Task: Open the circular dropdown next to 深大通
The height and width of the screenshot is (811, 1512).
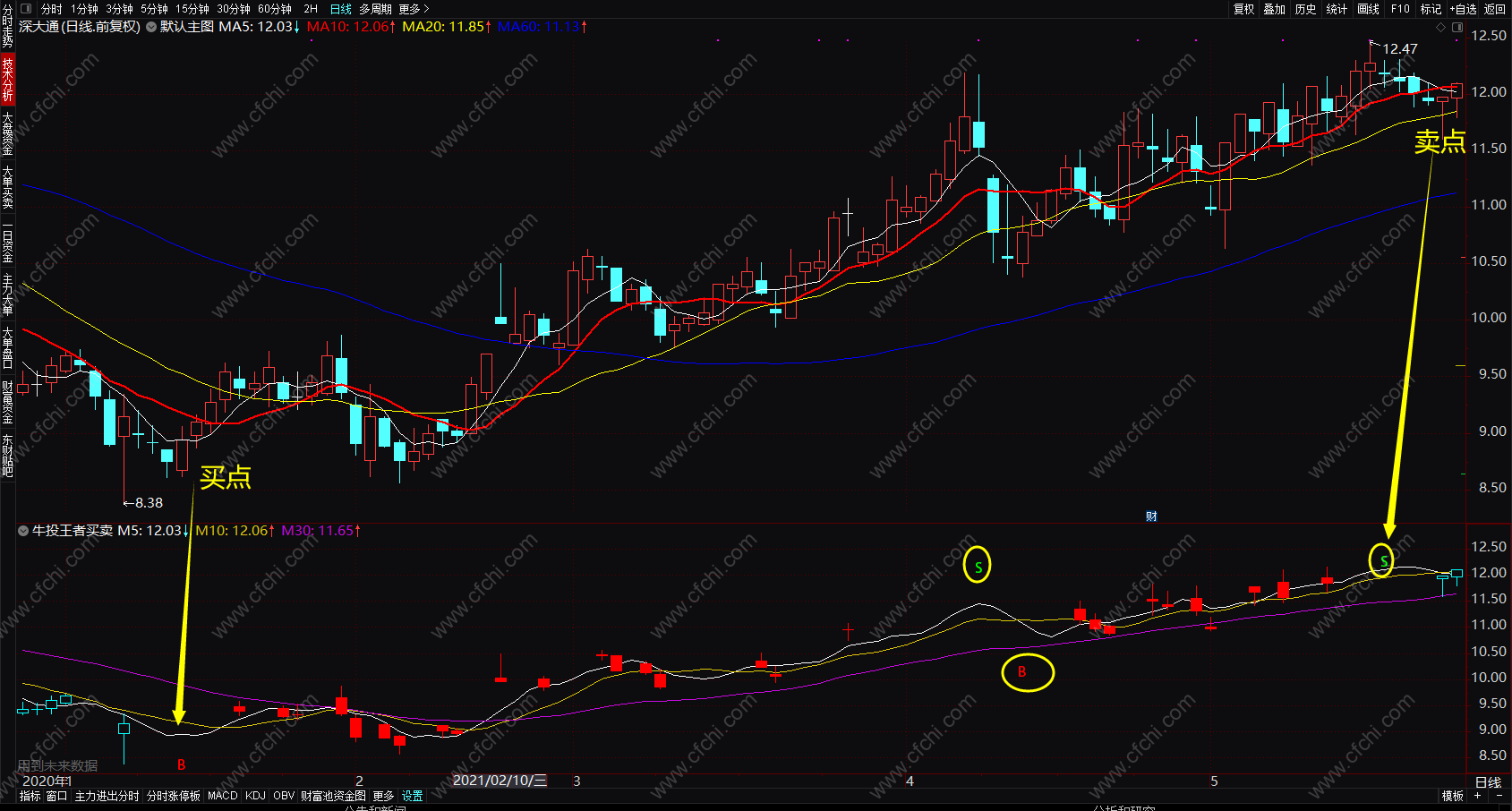Action: point(151,27)
